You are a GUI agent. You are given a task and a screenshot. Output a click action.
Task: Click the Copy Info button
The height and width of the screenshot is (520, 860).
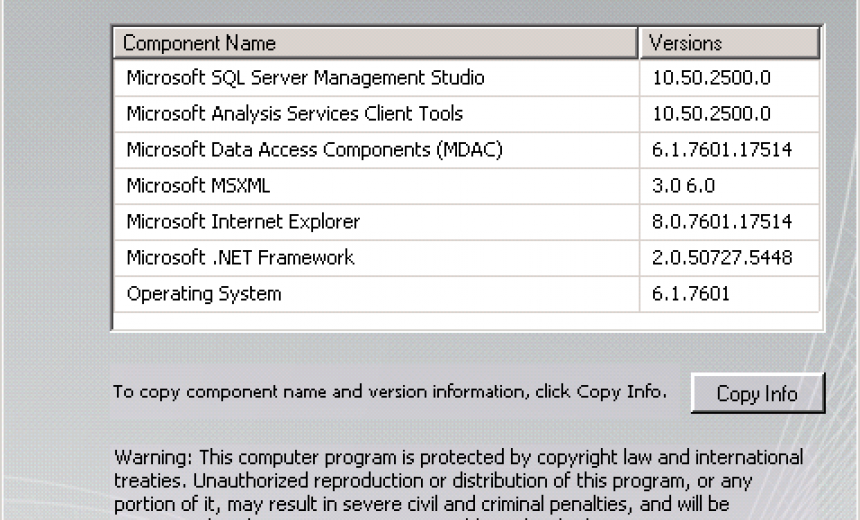coord(757,393)
